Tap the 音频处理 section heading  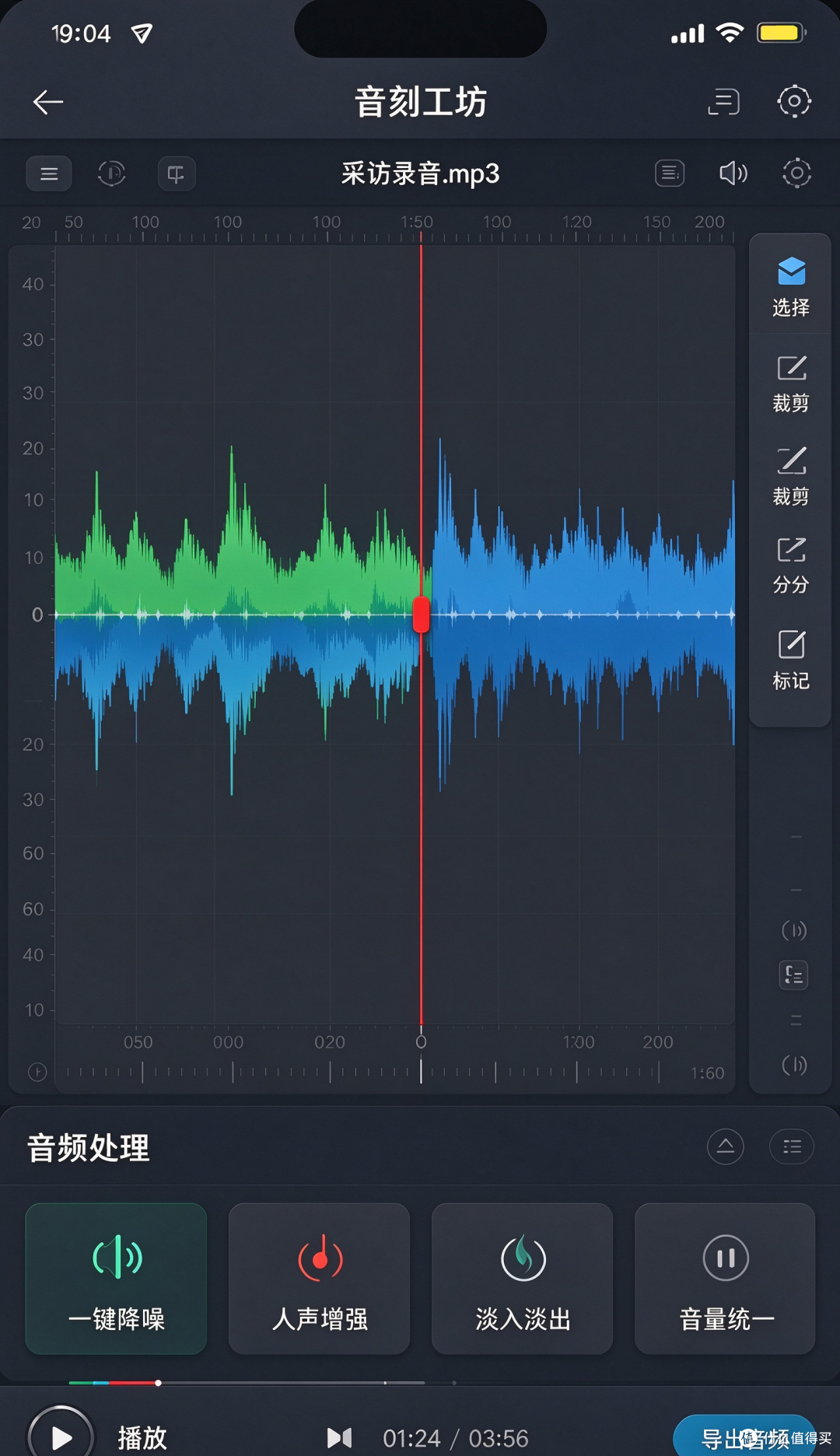(x=89, y=1148)
